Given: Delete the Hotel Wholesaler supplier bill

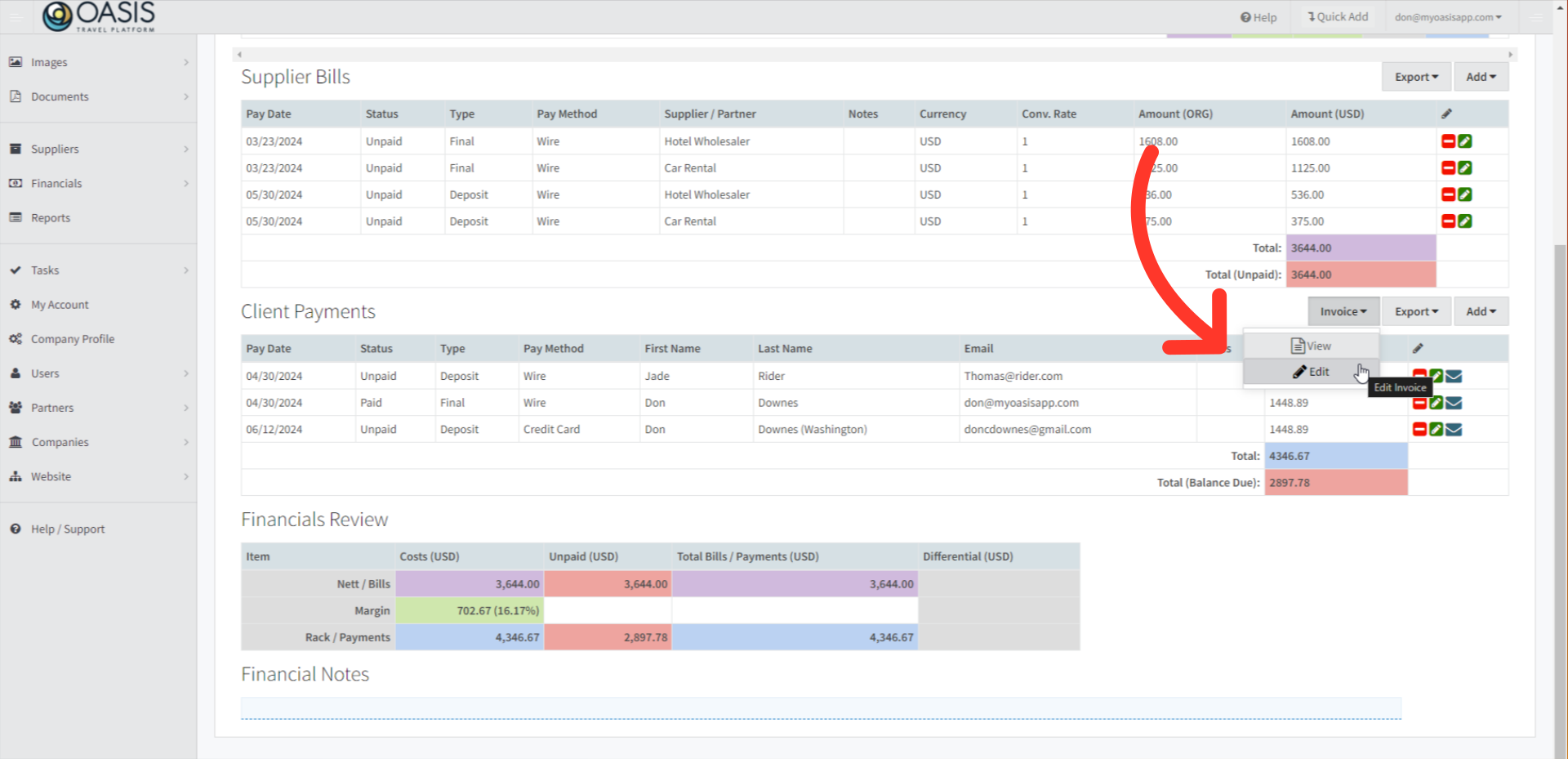Looking at the screenshot, I should pos(1448,141).
